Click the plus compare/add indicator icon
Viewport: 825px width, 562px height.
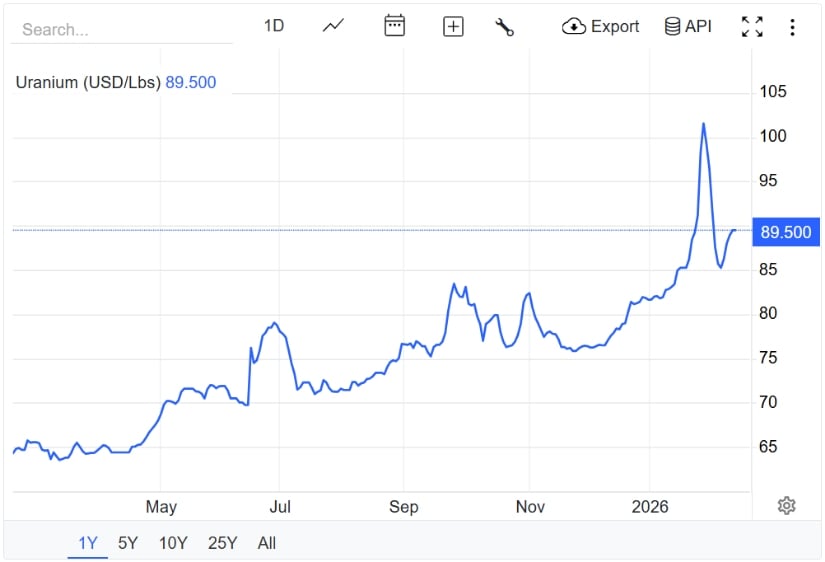click(x=453, y=27)
